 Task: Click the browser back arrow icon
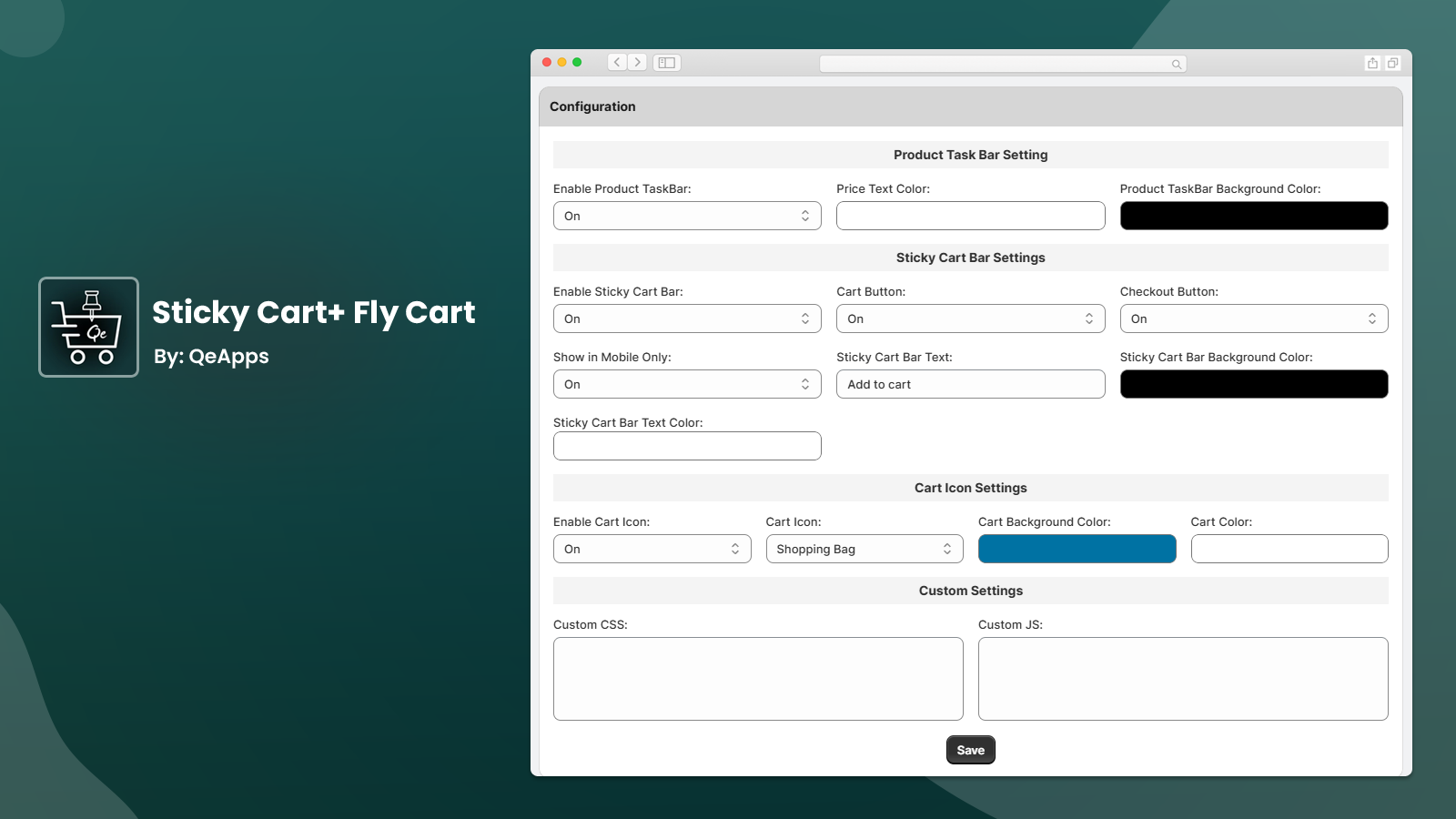click(x=617, y=63)
